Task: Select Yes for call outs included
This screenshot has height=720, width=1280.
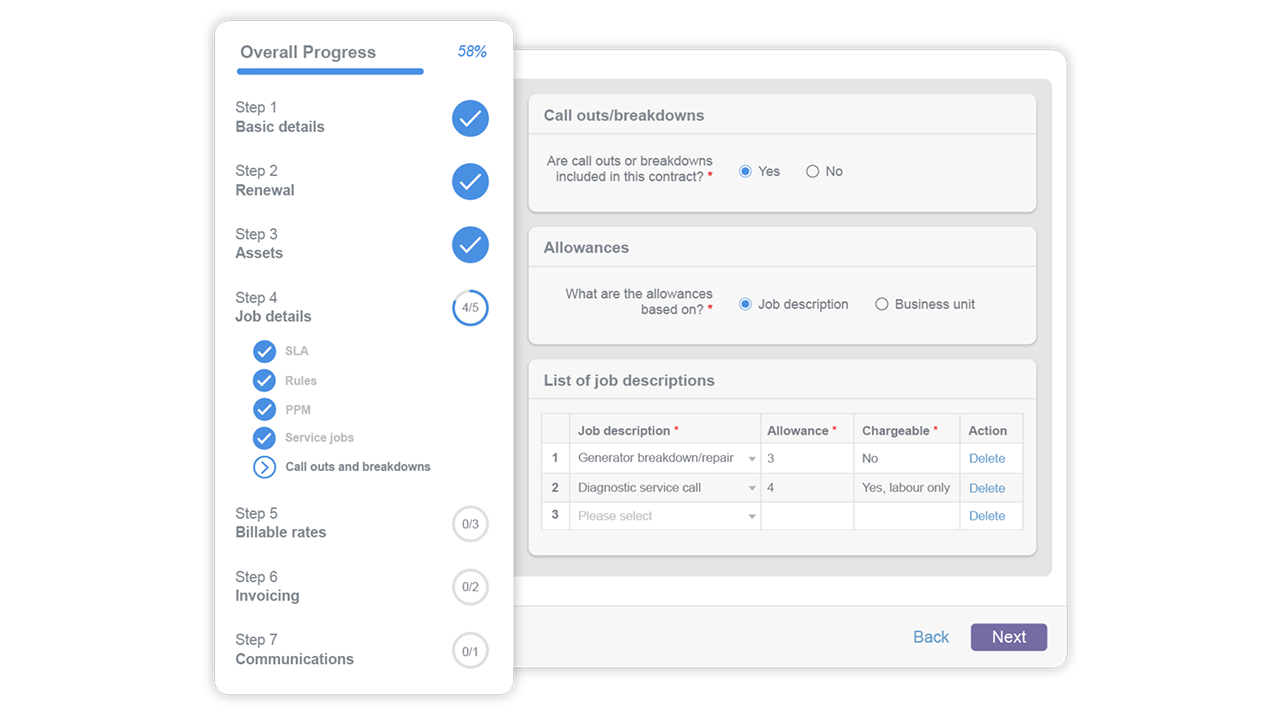Action: pyautogui.click(x=745, y=172)
